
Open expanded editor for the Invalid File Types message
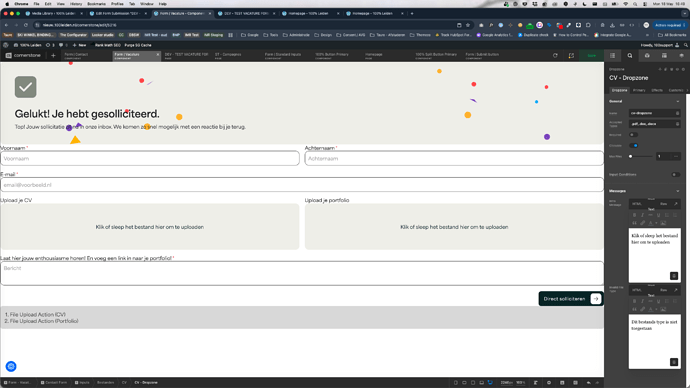click(676, 290)
